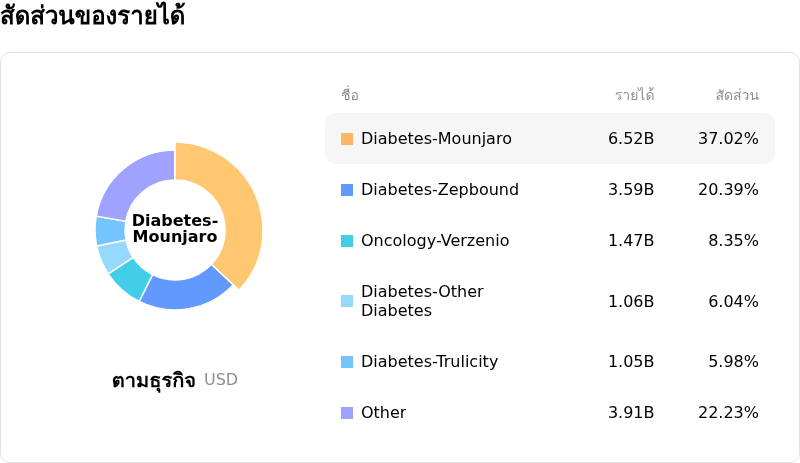Select the Diabetes-Mounjaro row
The width and height of the screenshot is (800, 463).
(x=550, y=139)
